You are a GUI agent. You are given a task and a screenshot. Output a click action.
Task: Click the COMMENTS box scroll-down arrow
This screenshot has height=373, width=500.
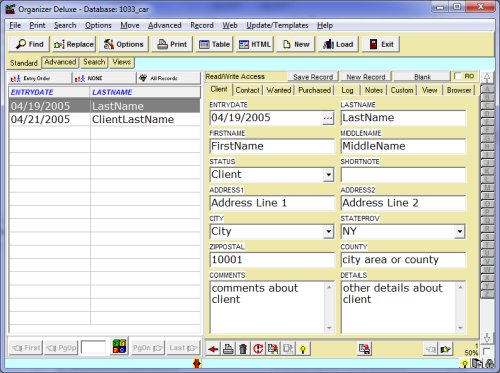click(x=329, y=328)
